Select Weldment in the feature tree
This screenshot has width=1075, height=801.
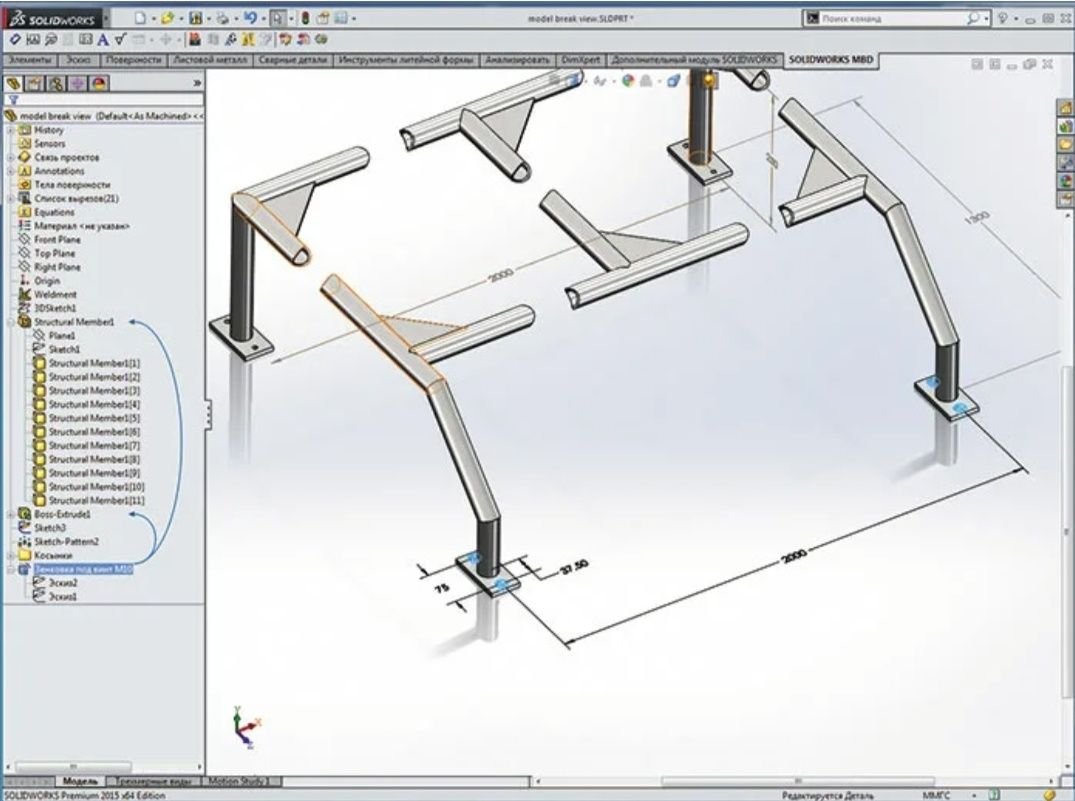coord(55,294)
